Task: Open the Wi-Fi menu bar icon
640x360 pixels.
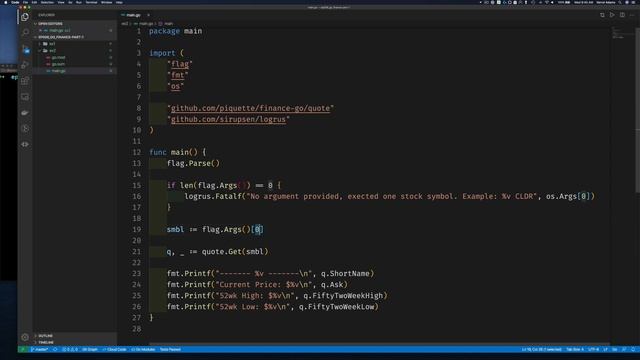Action: coord(547,2)
